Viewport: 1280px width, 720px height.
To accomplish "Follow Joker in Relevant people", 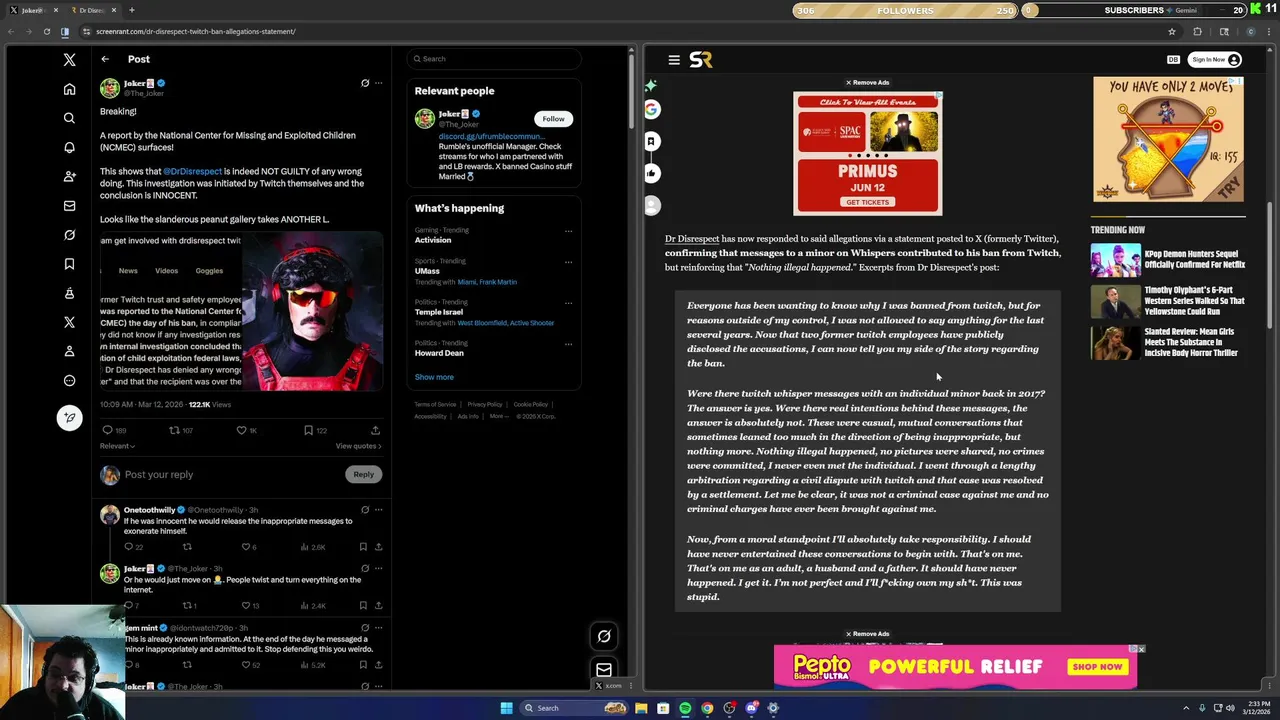I will pyautogui.click(x=553, y=119).
